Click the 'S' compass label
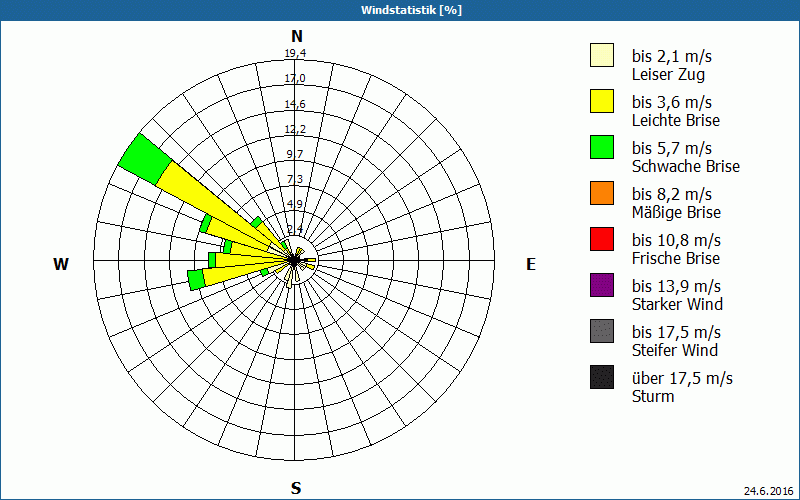The width and height of the screenshot is (800, 500). click(x=296, y=488)
